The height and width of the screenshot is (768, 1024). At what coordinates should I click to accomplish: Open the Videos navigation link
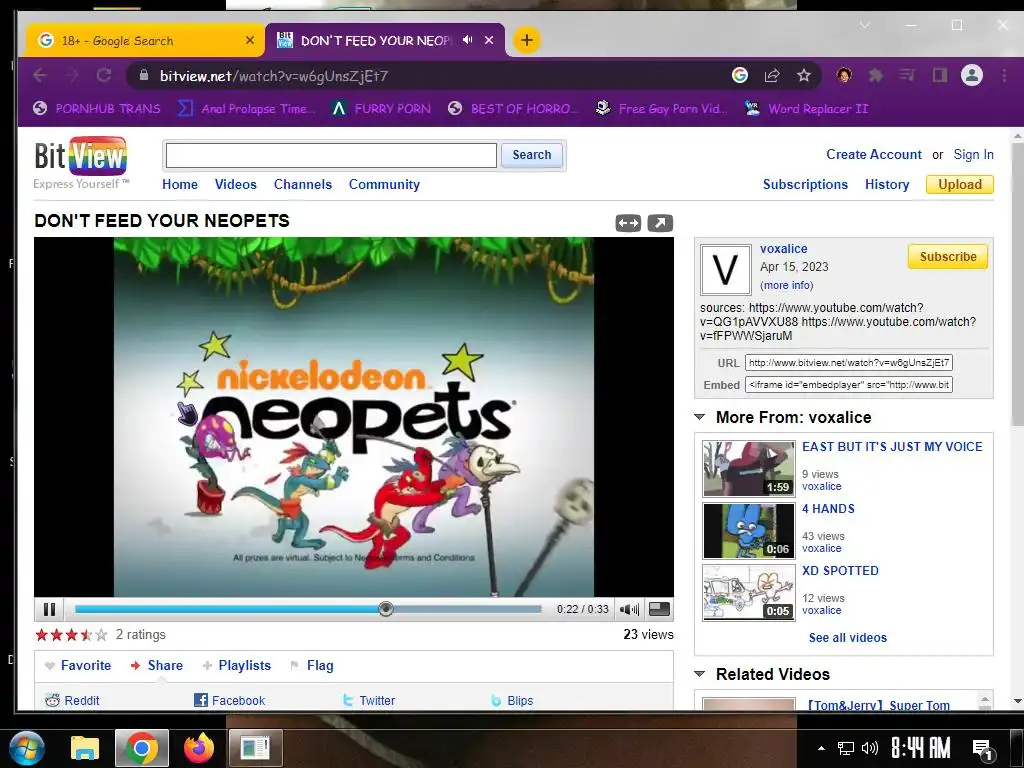pyautogui.click(x=236, y=185)
